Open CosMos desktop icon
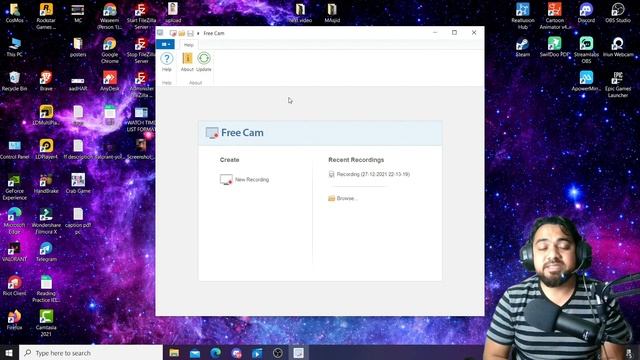Viewport: 640px width, 360px height. [14, 13]
